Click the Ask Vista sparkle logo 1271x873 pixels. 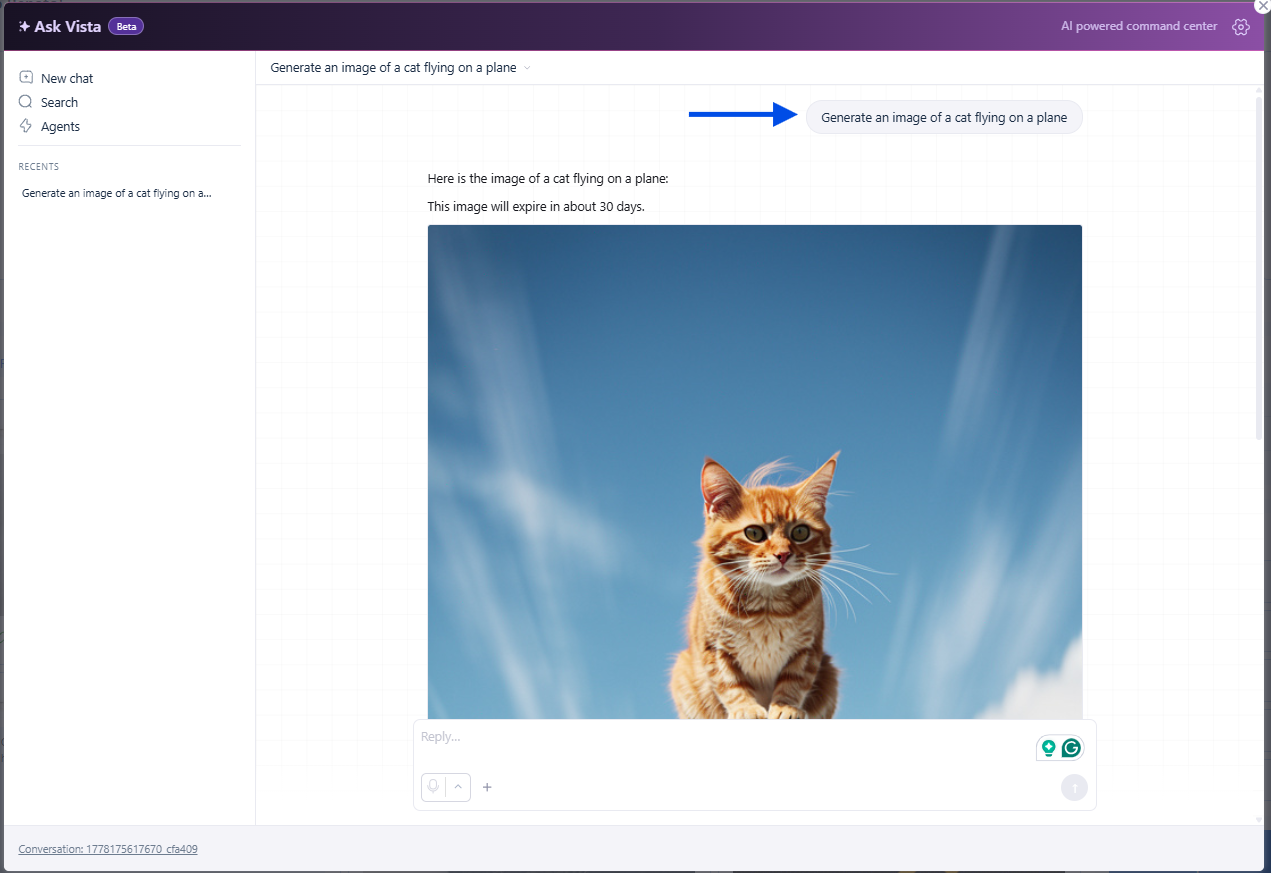24,27
